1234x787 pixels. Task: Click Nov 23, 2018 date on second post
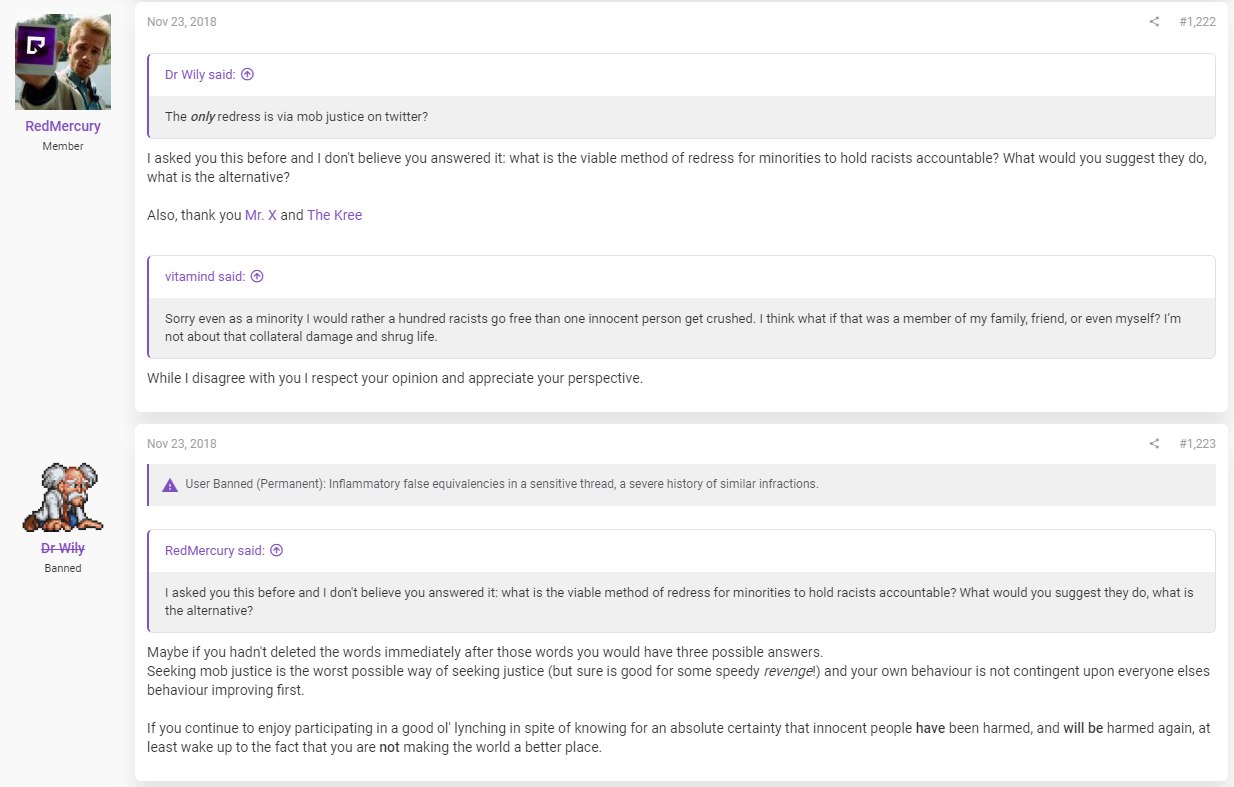(181, 444)
